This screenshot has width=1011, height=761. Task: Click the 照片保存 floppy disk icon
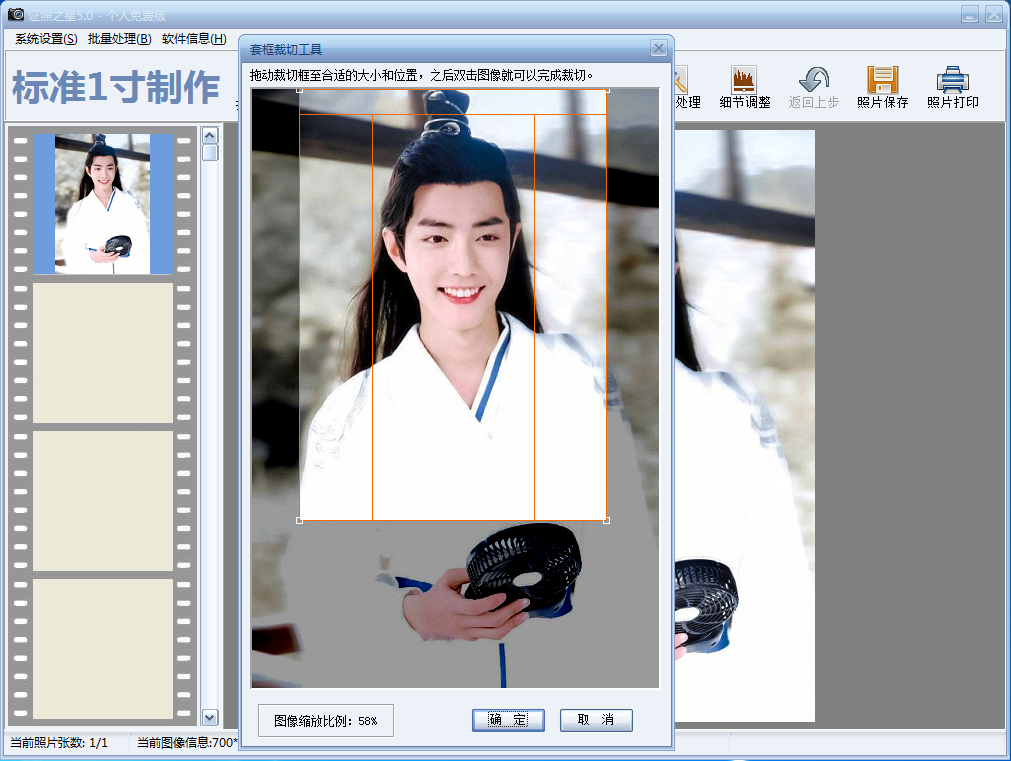(882, 81)
